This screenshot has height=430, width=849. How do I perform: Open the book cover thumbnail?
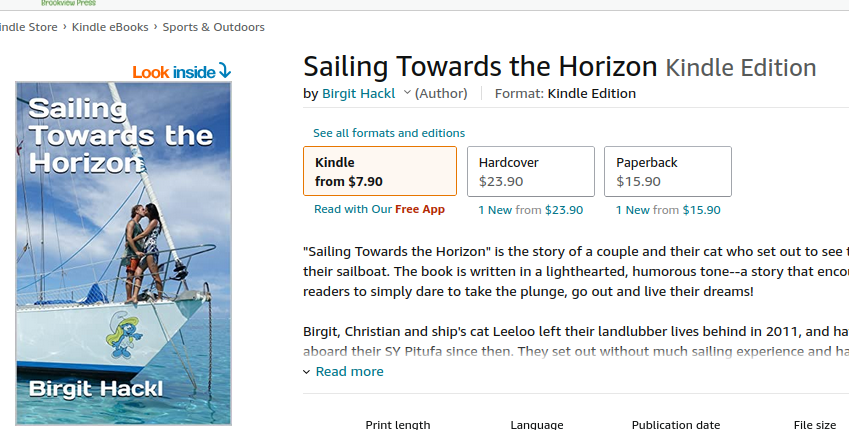pyautogui.click(x=123, y=253)
